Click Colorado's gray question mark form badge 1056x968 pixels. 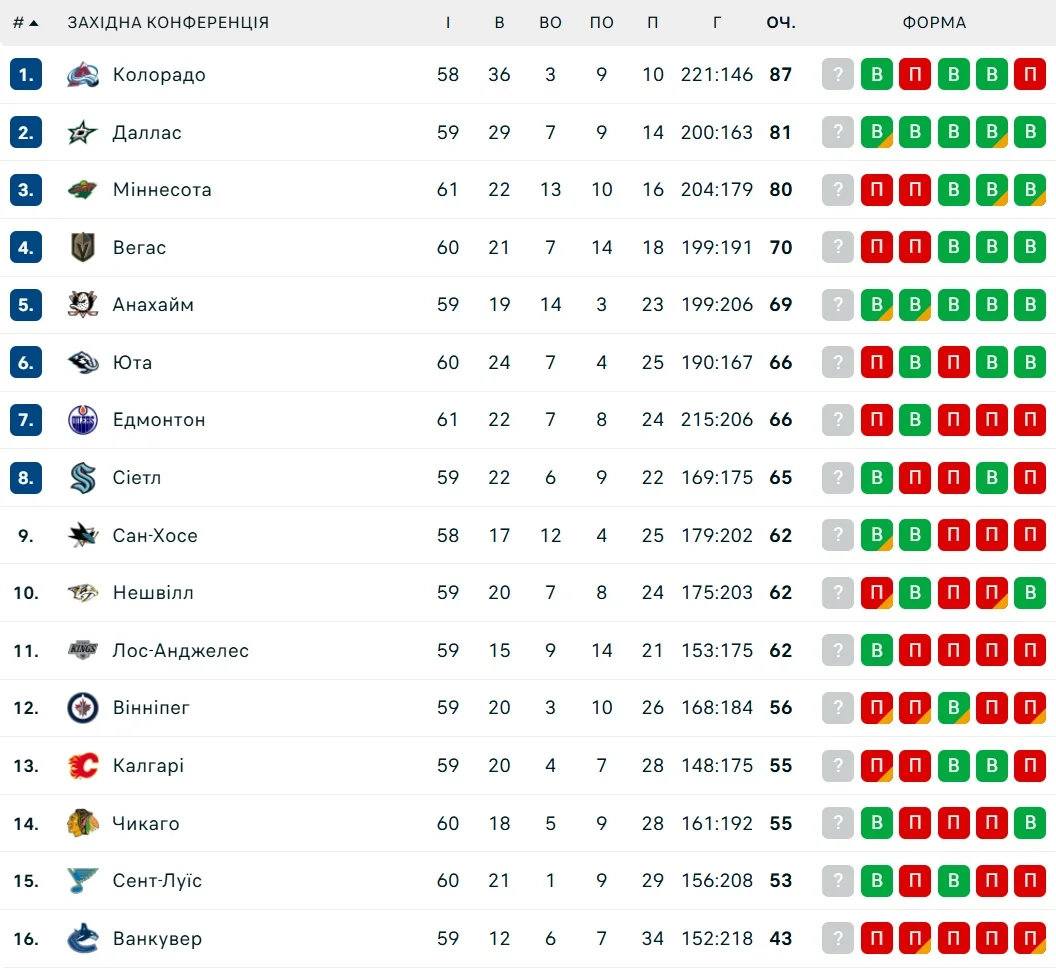click(838, 75)
